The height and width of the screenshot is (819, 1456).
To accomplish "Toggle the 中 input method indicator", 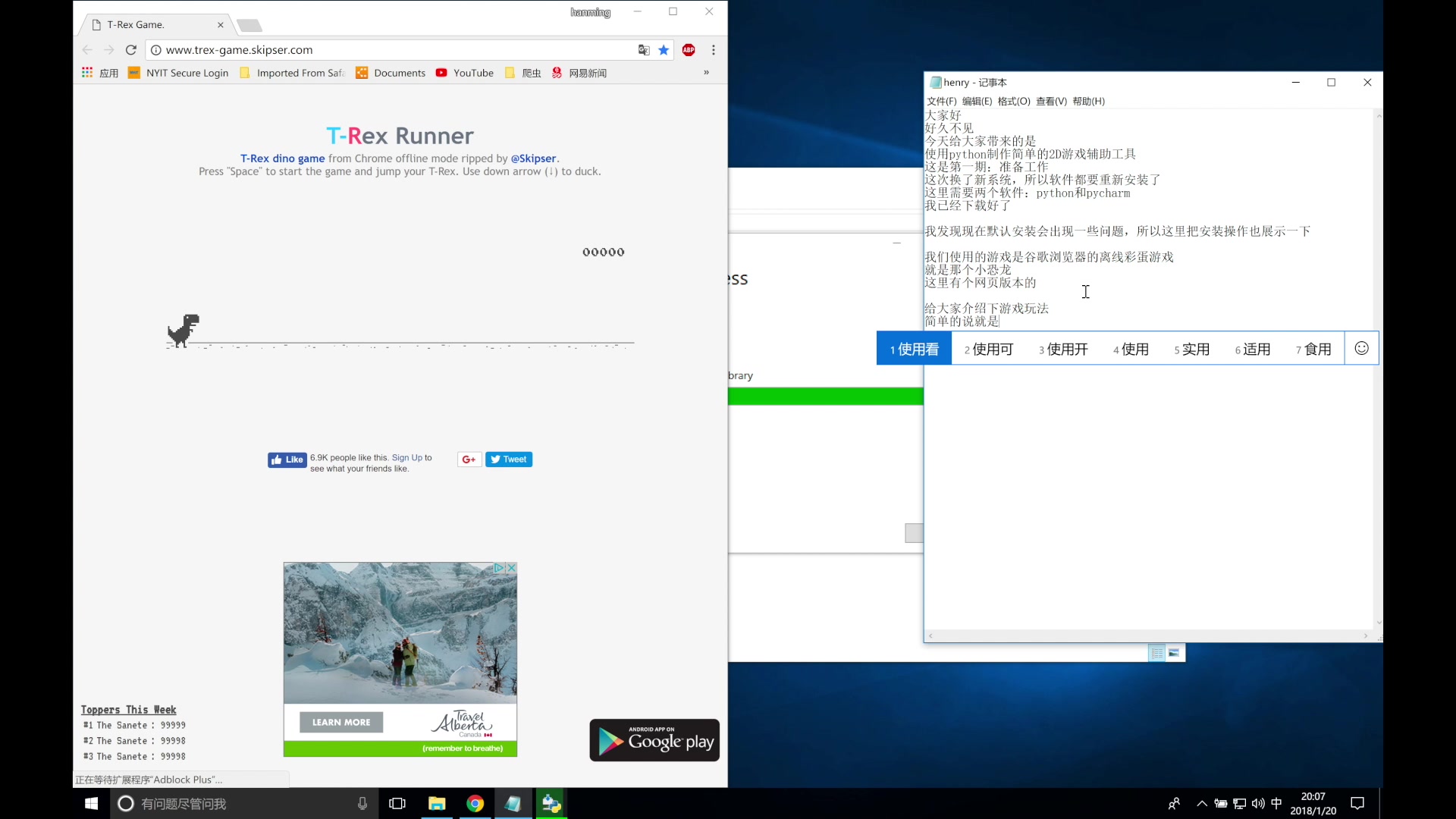I will tap(1276, 803).
